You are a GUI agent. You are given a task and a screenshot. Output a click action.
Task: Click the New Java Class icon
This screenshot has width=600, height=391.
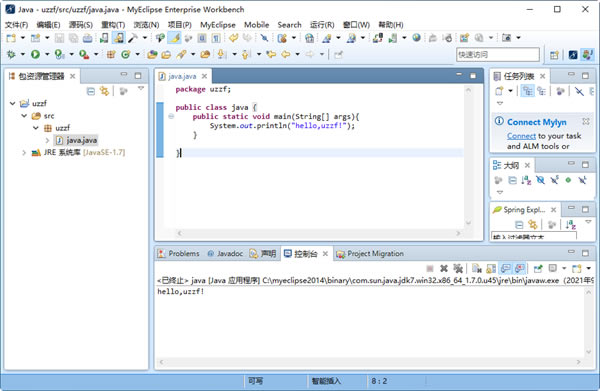click(x=125, y=55)
